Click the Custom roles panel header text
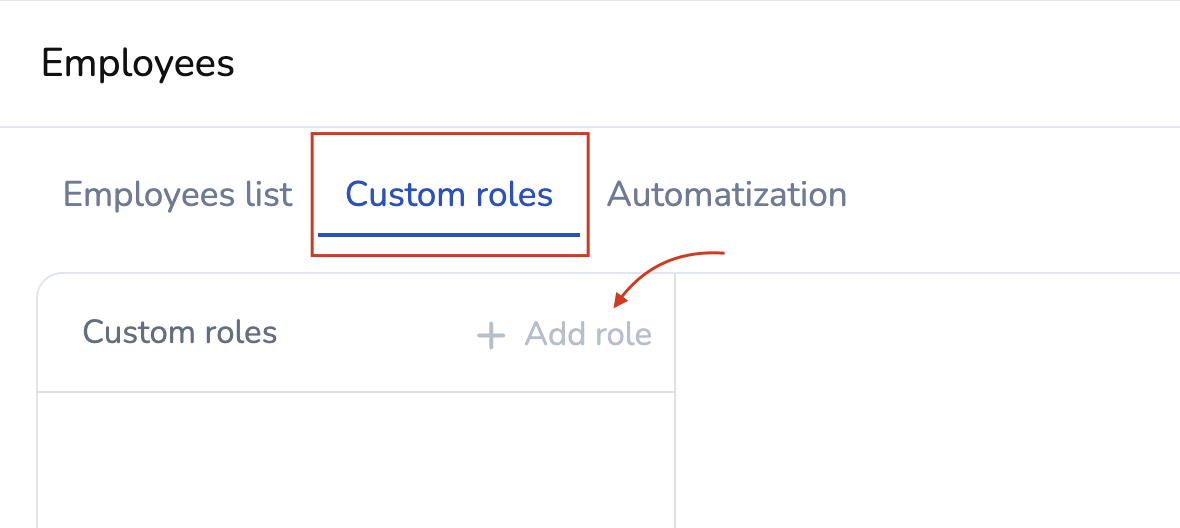The height and width of the screenshot is (528, 1180). coord(180,332)
